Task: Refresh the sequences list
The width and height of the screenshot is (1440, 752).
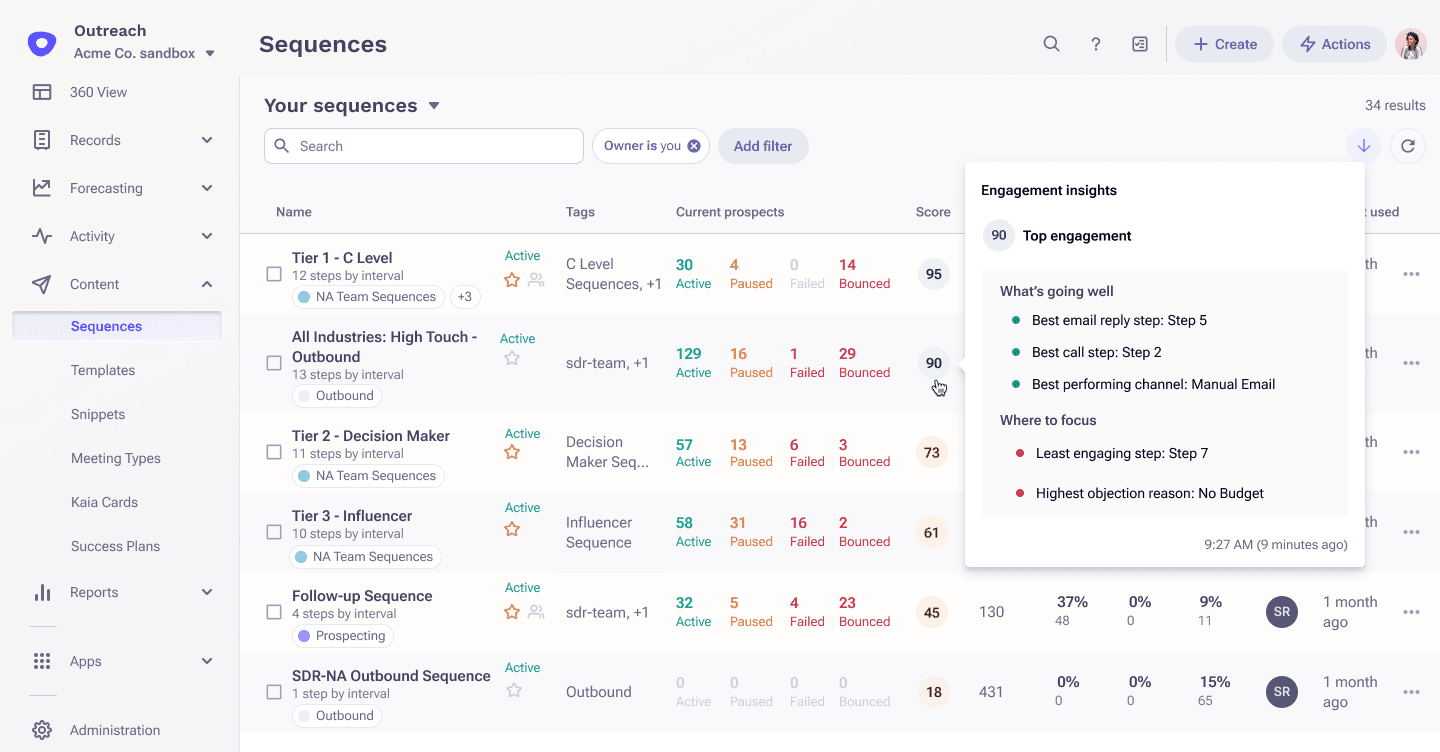Action: [1408, 145]
